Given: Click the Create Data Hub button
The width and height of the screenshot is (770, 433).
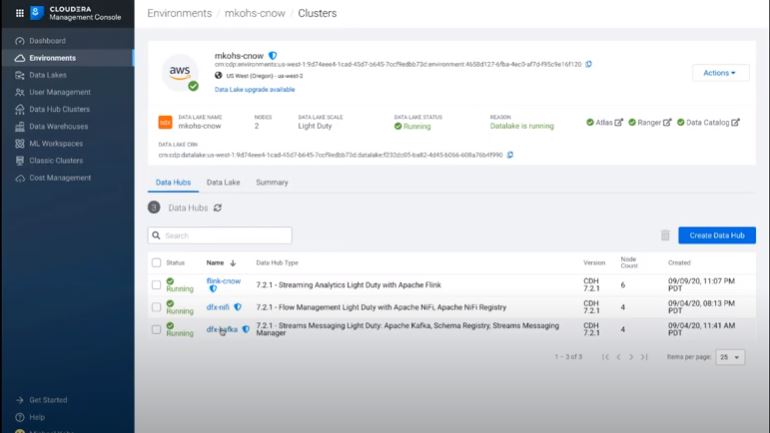Looking at the screenshot, I should [x=717, y=235].
